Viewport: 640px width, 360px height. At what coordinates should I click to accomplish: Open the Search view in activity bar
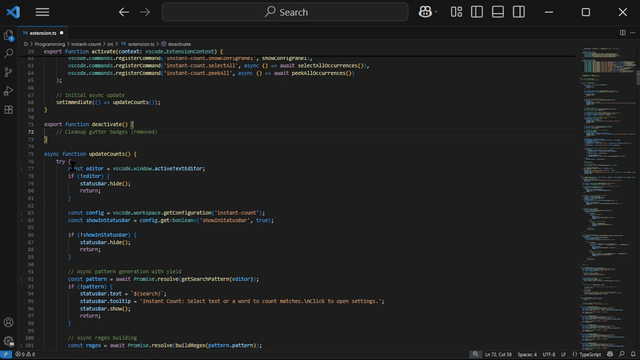pyautogui.click(x=9, y=53)
